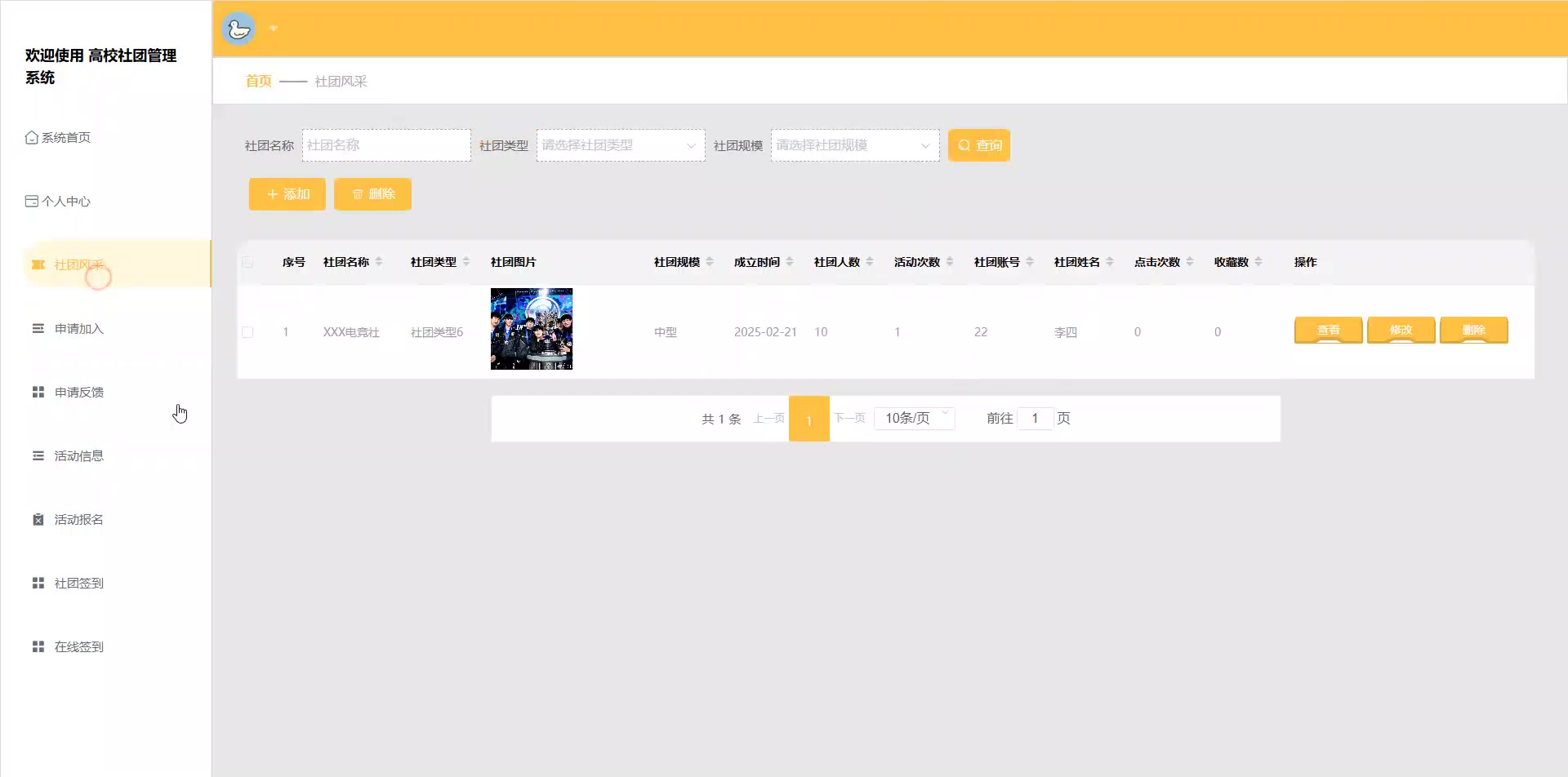Go to 在线签到 in sidebar menu
Screen dimensions: 1568x777
[78, 647]
